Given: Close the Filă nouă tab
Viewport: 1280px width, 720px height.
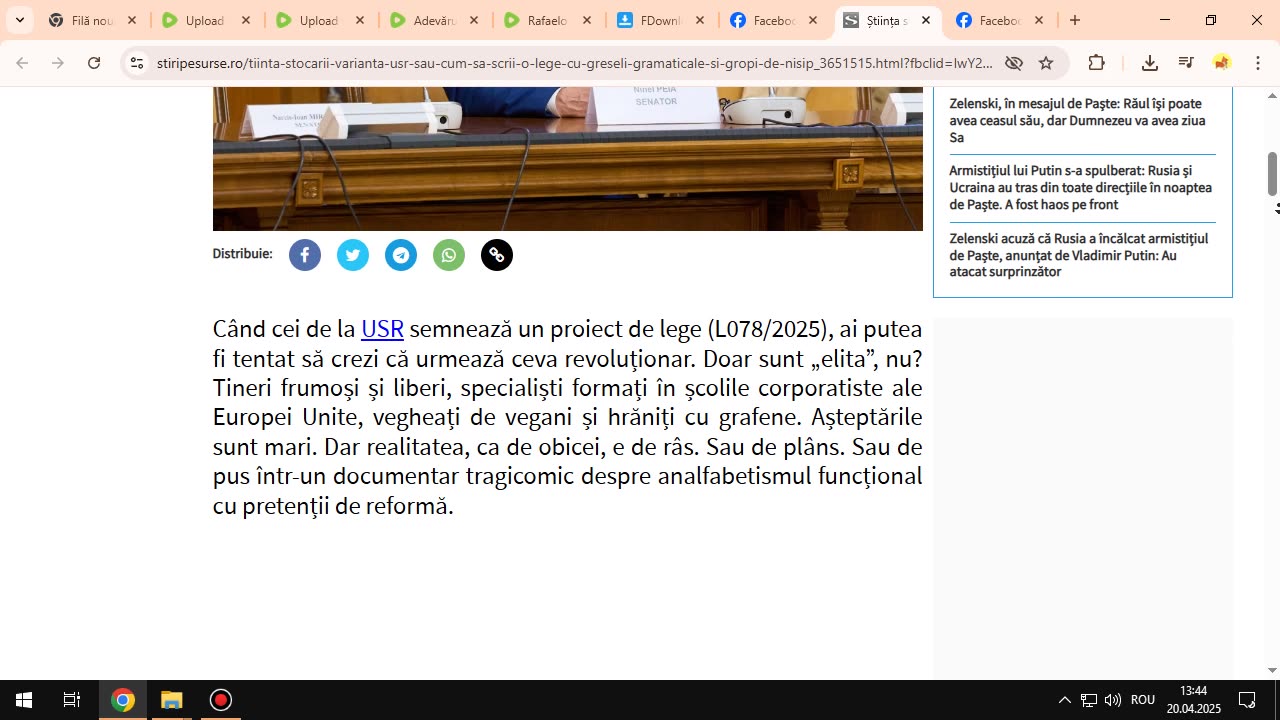Looking at the screenshot, I should pyautogui.click(x=132, y=20).
